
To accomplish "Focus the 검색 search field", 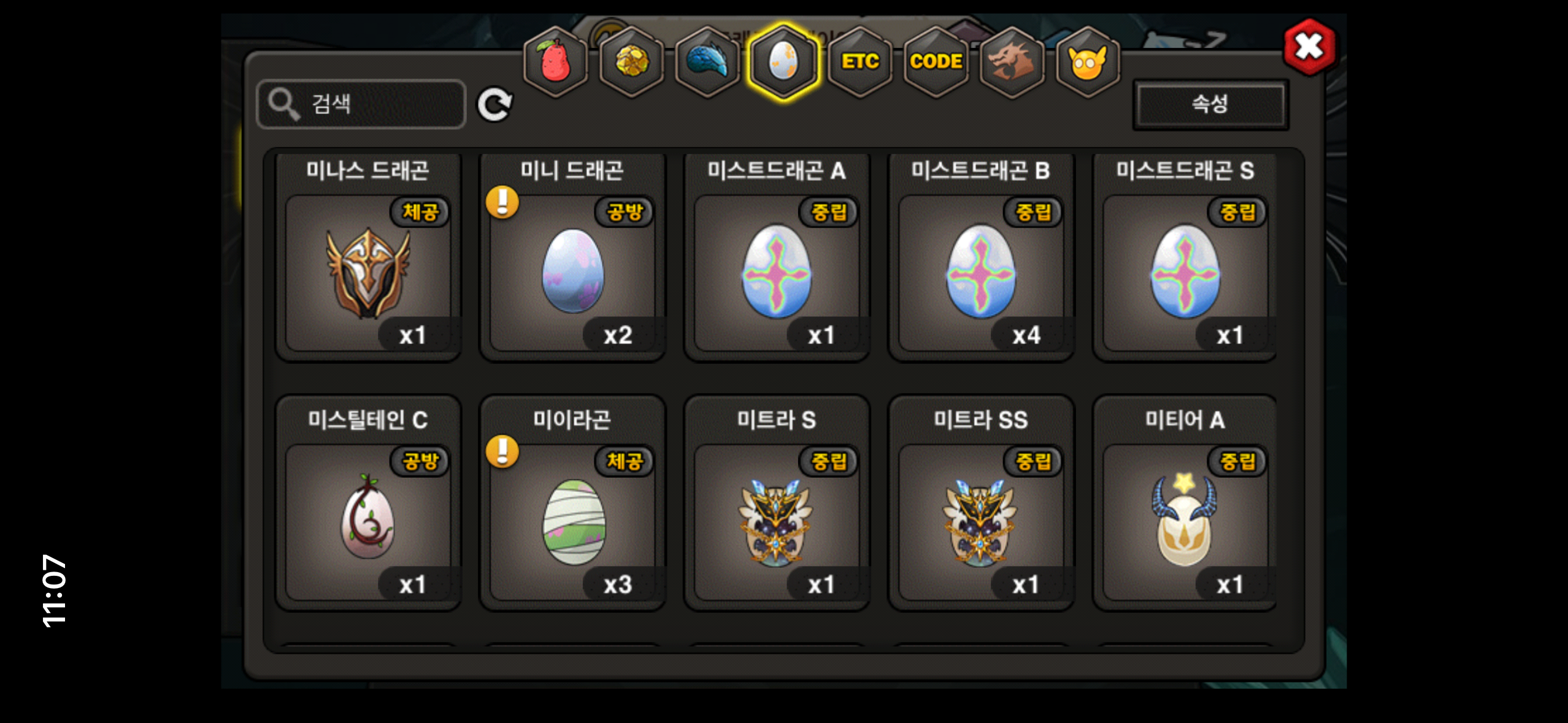I will click(x=361, y=104).
